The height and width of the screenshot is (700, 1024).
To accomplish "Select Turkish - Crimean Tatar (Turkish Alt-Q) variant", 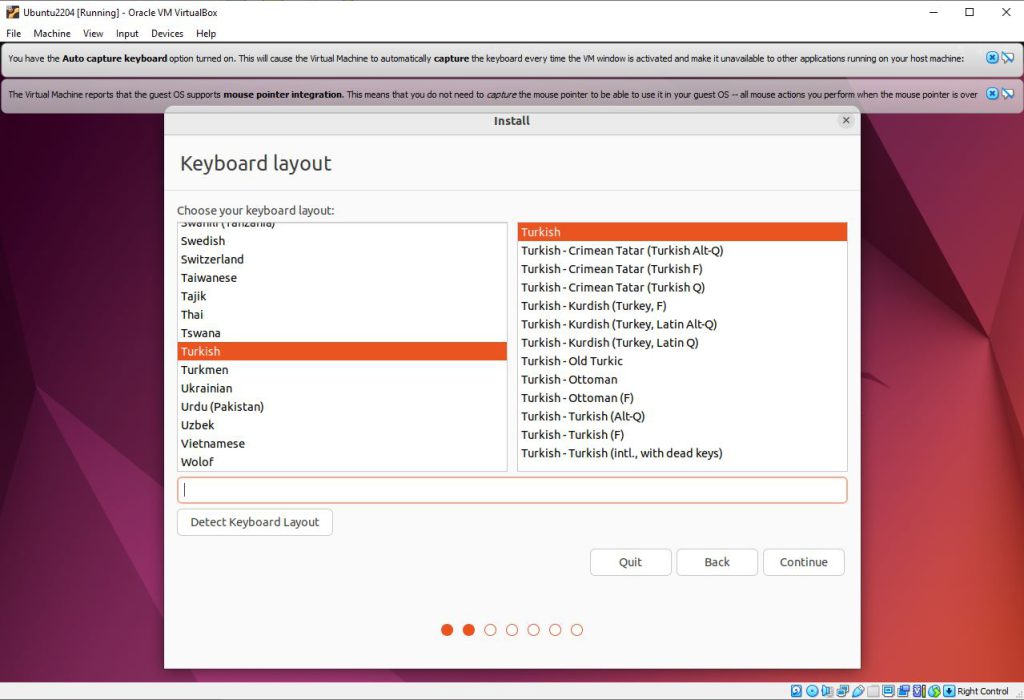I will [x=682, y=250].
